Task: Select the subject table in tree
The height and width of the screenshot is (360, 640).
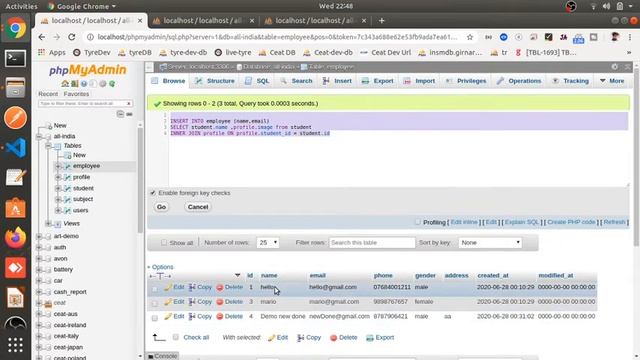Action: point(83,199)
